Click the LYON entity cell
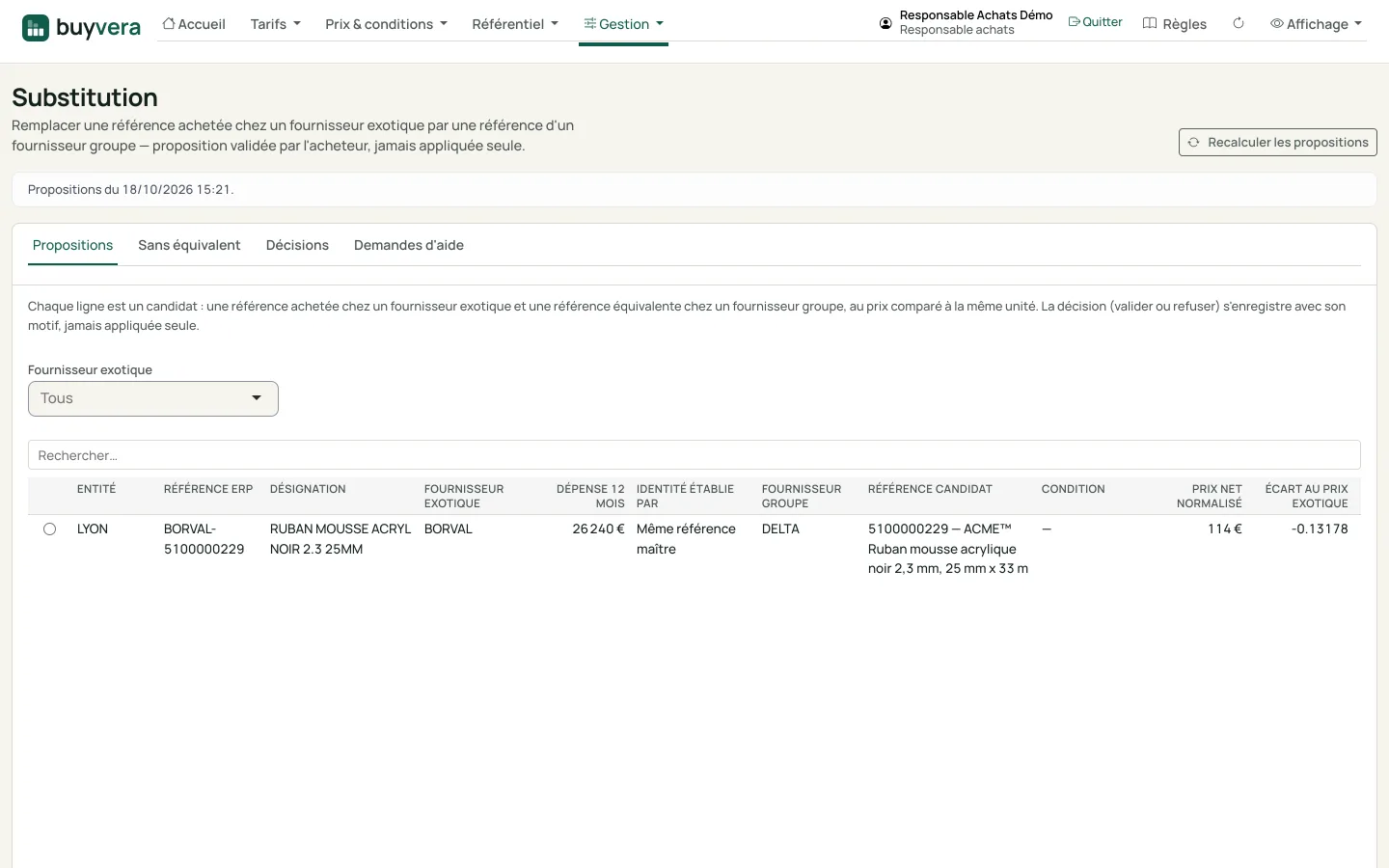 point(93,529)
